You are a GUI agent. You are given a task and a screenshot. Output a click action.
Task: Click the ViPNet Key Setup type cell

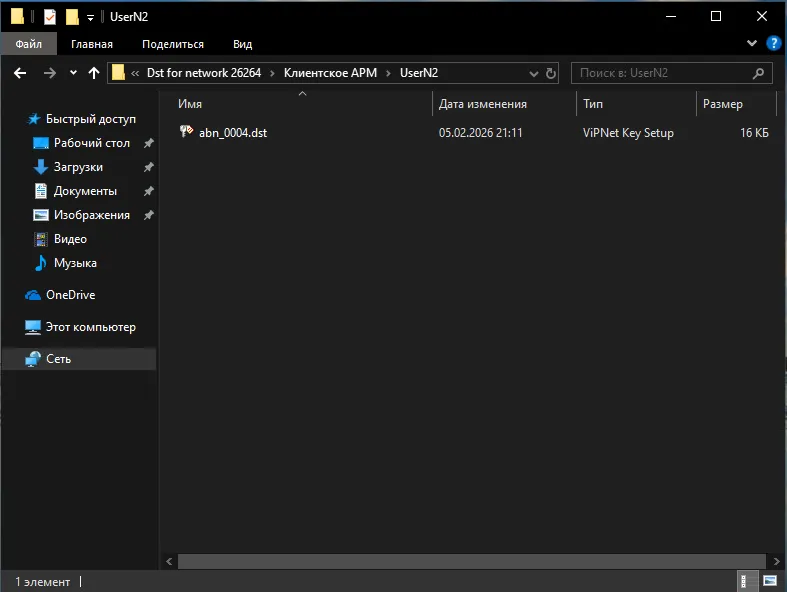coord(628,133)
